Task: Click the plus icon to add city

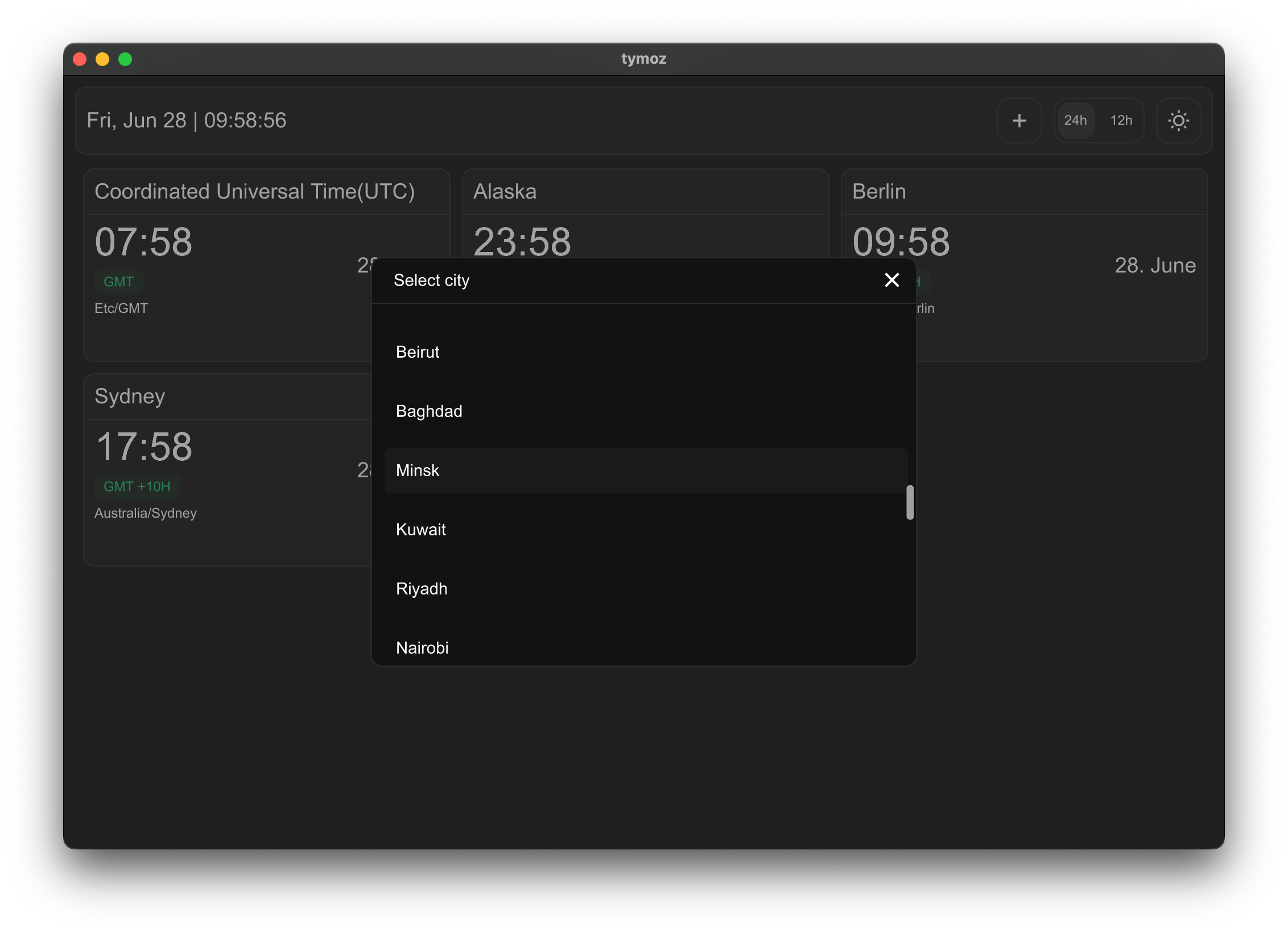Action: click(1019, 121)
